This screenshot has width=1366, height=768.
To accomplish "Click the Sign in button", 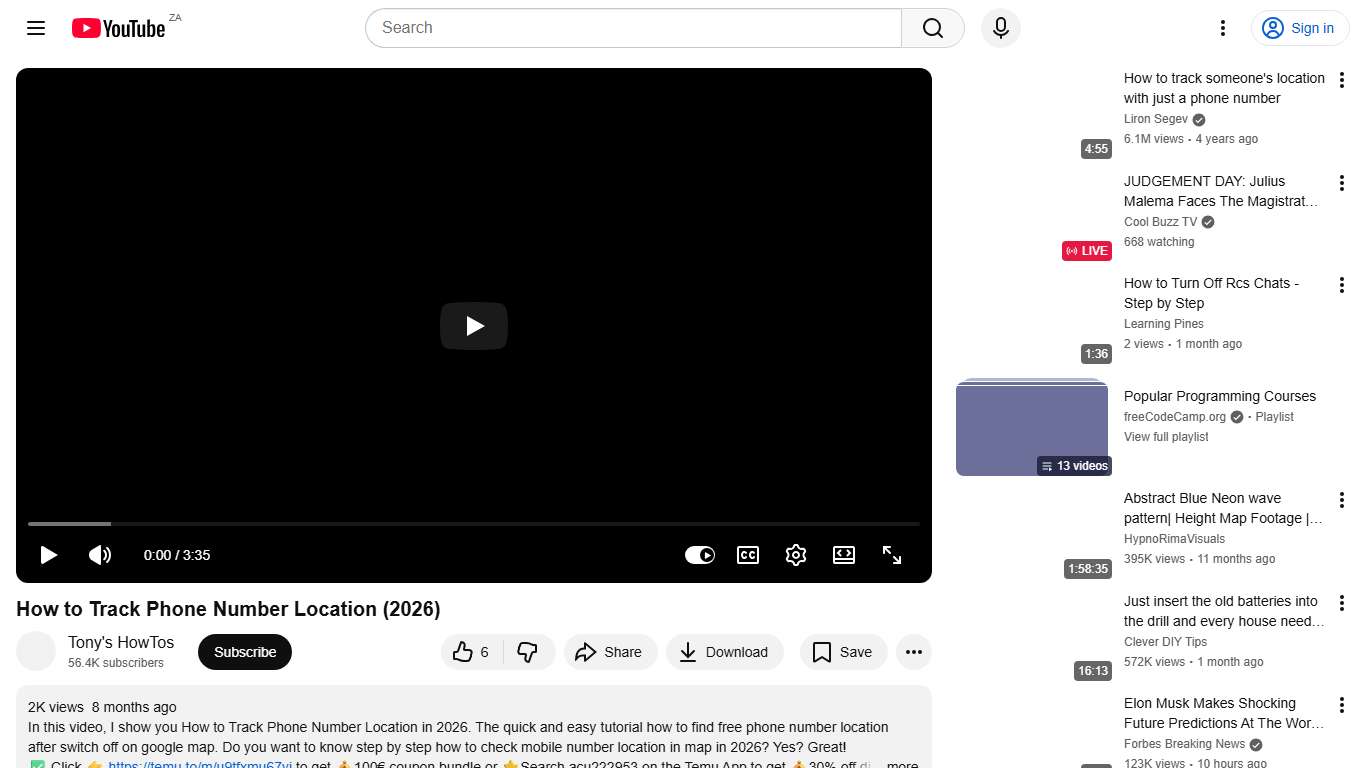I will click(x=1299, y=28).
